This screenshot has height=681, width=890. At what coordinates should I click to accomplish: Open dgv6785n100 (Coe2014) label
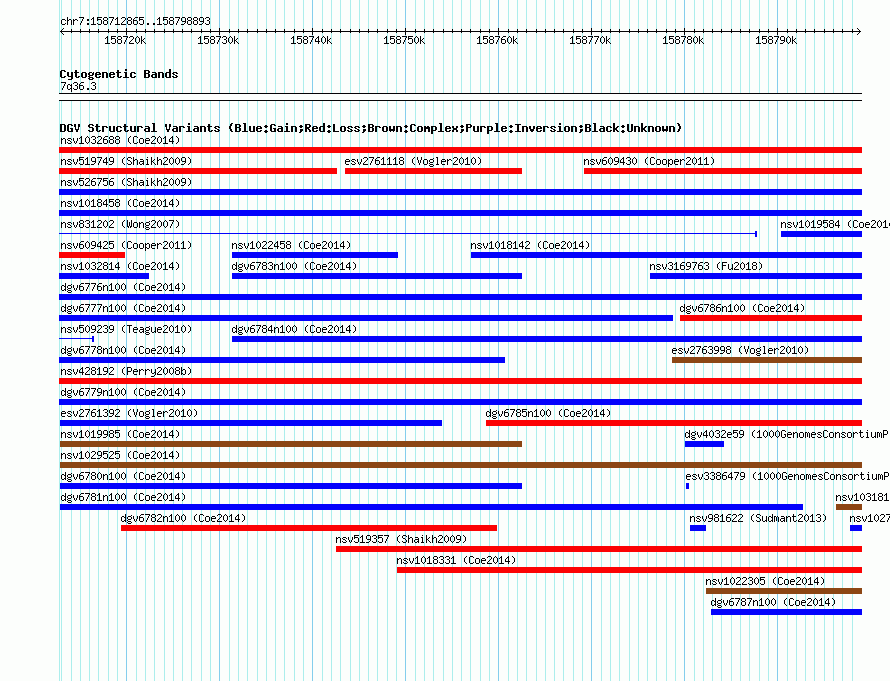coord(548,413)
